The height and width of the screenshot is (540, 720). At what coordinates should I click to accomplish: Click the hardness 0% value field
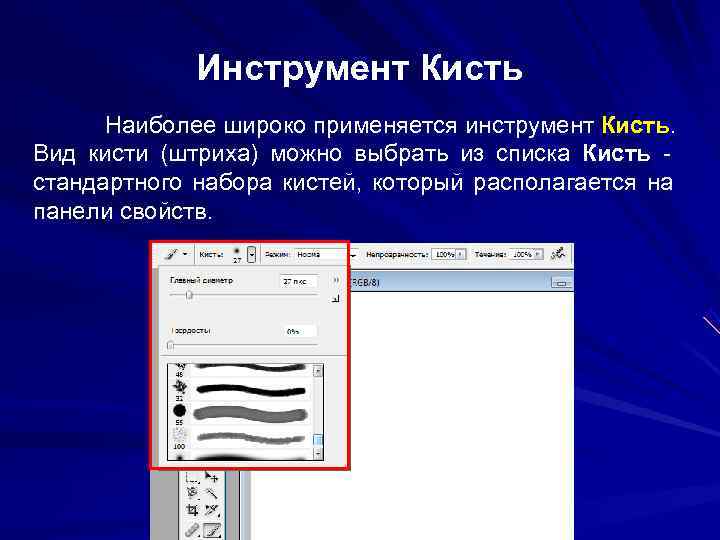point(298,331)
